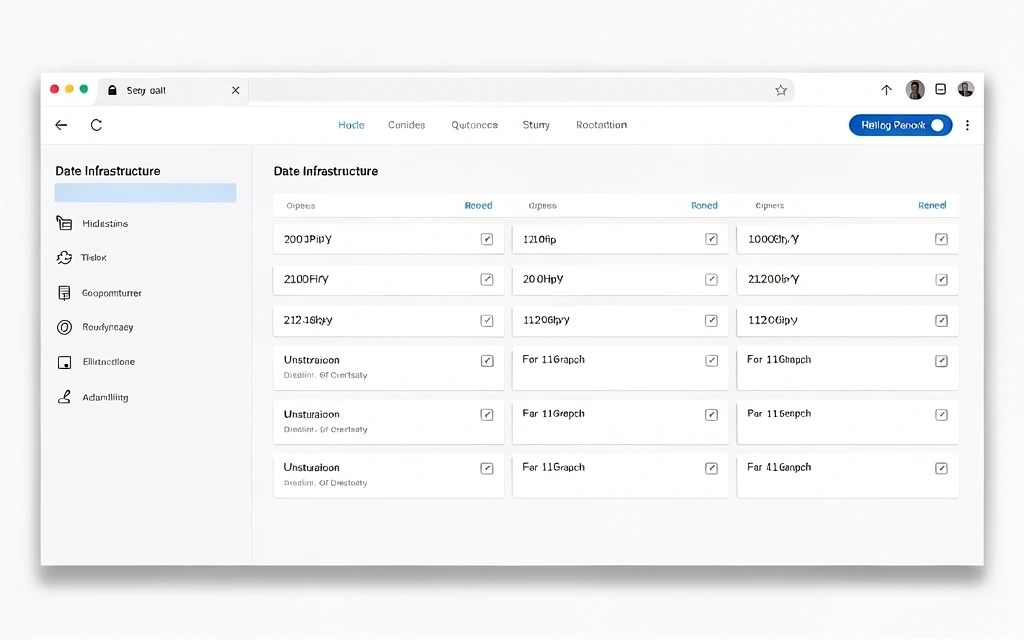
Task: Open the Hocle tab
Action: point(351,125)
